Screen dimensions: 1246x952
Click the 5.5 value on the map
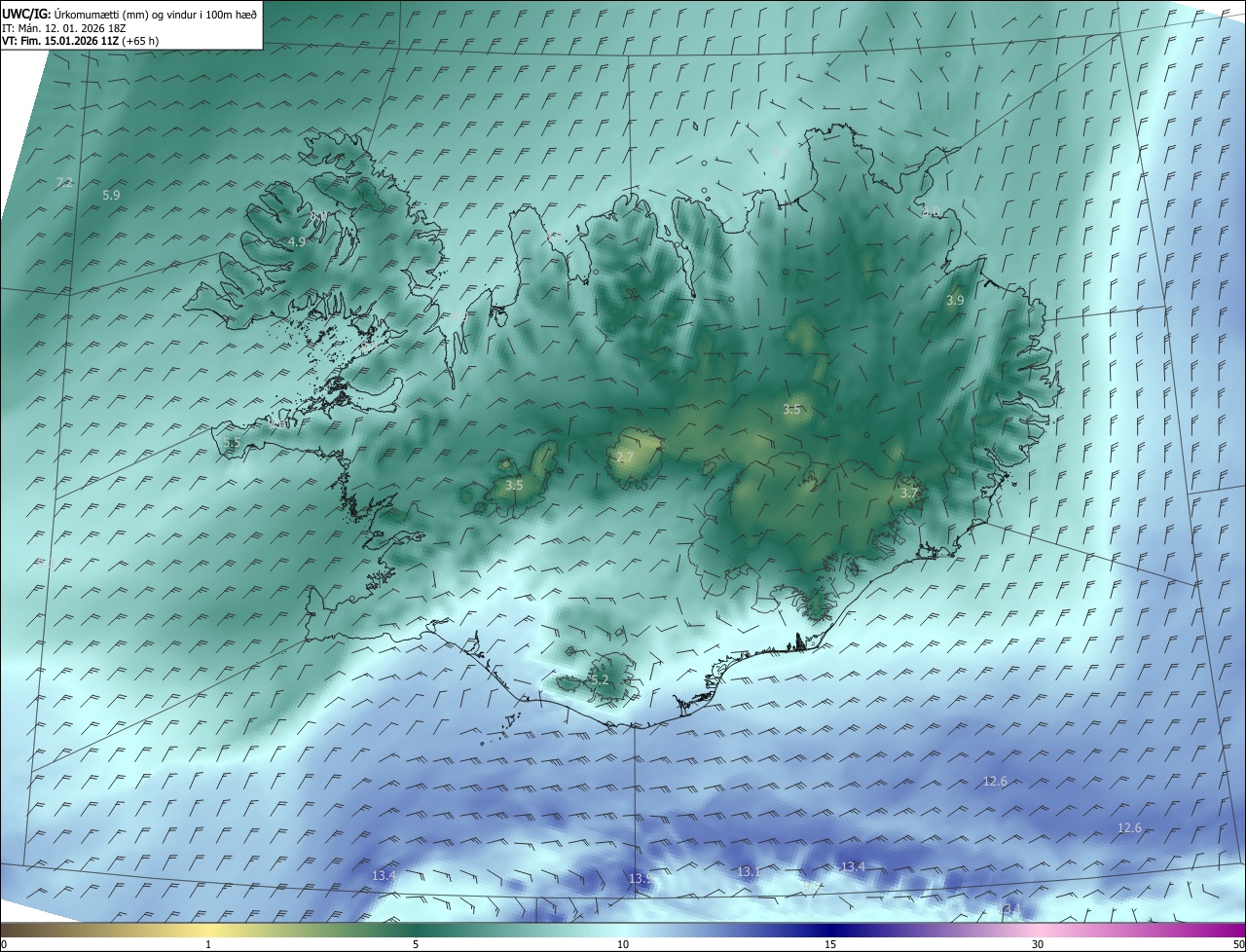pos(232,444)
